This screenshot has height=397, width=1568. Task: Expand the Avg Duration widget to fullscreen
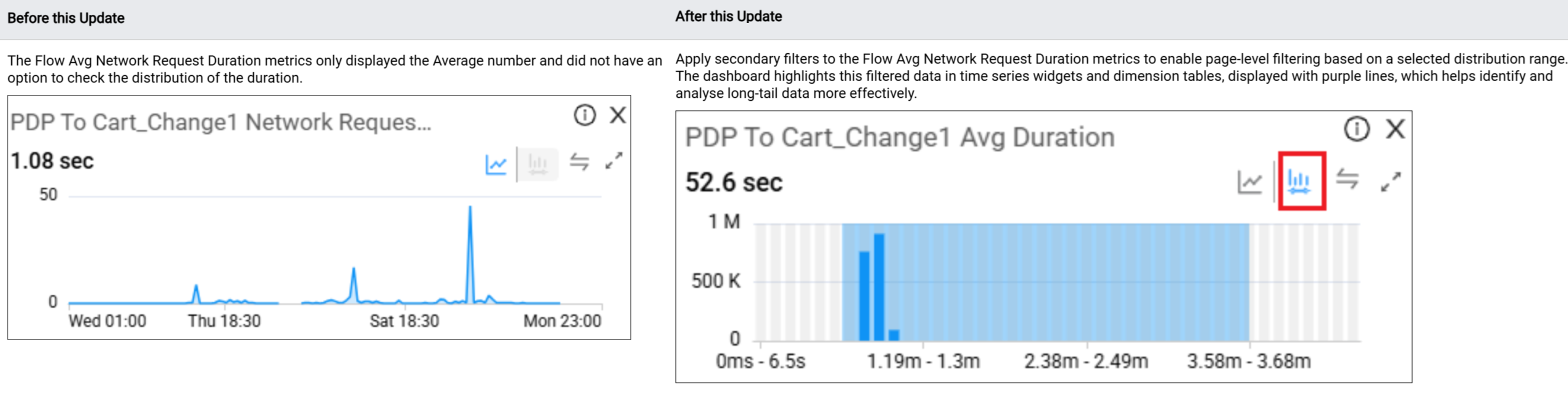(x=1390, y=181)
